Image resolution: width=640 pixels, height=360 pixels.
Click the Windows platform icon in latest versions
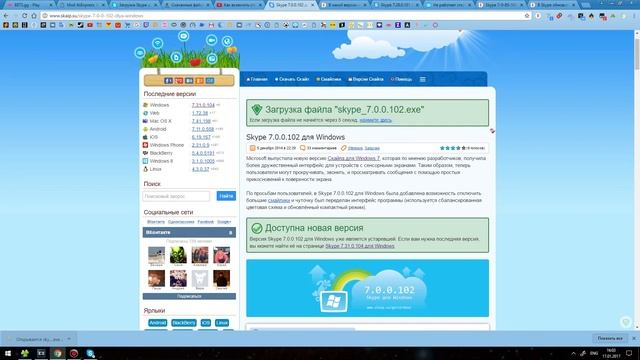point(145,105)
